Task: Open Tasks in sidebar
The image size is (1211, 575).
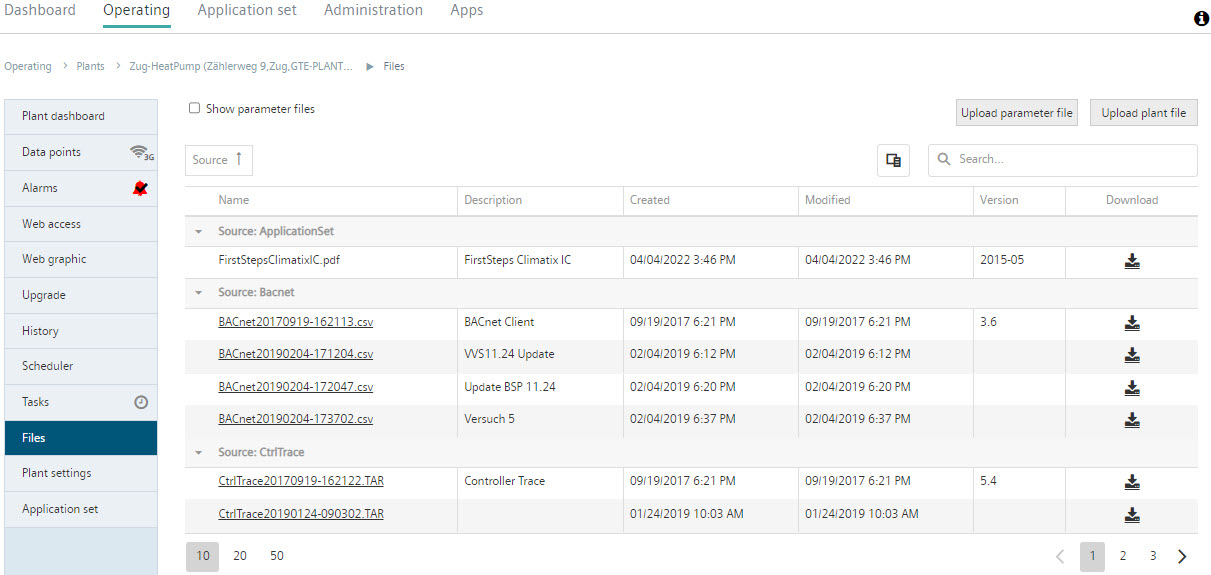Action: pos(81,402)
